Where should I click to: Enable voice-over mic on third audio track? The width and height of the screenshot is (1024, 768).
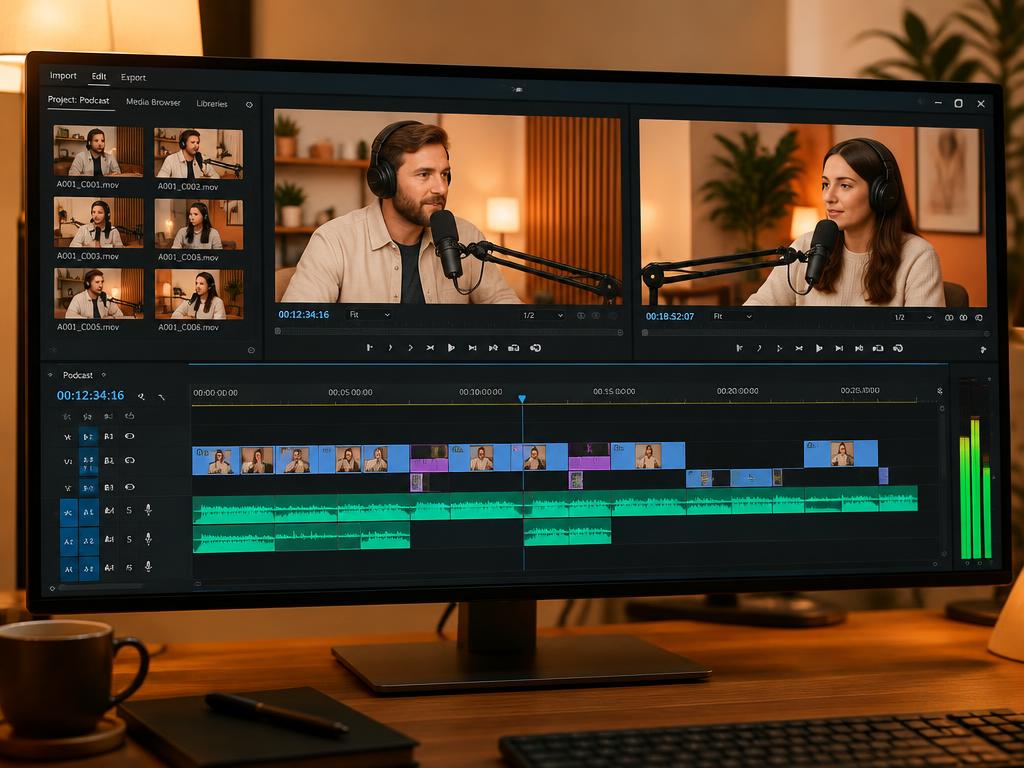pos(148,567)
